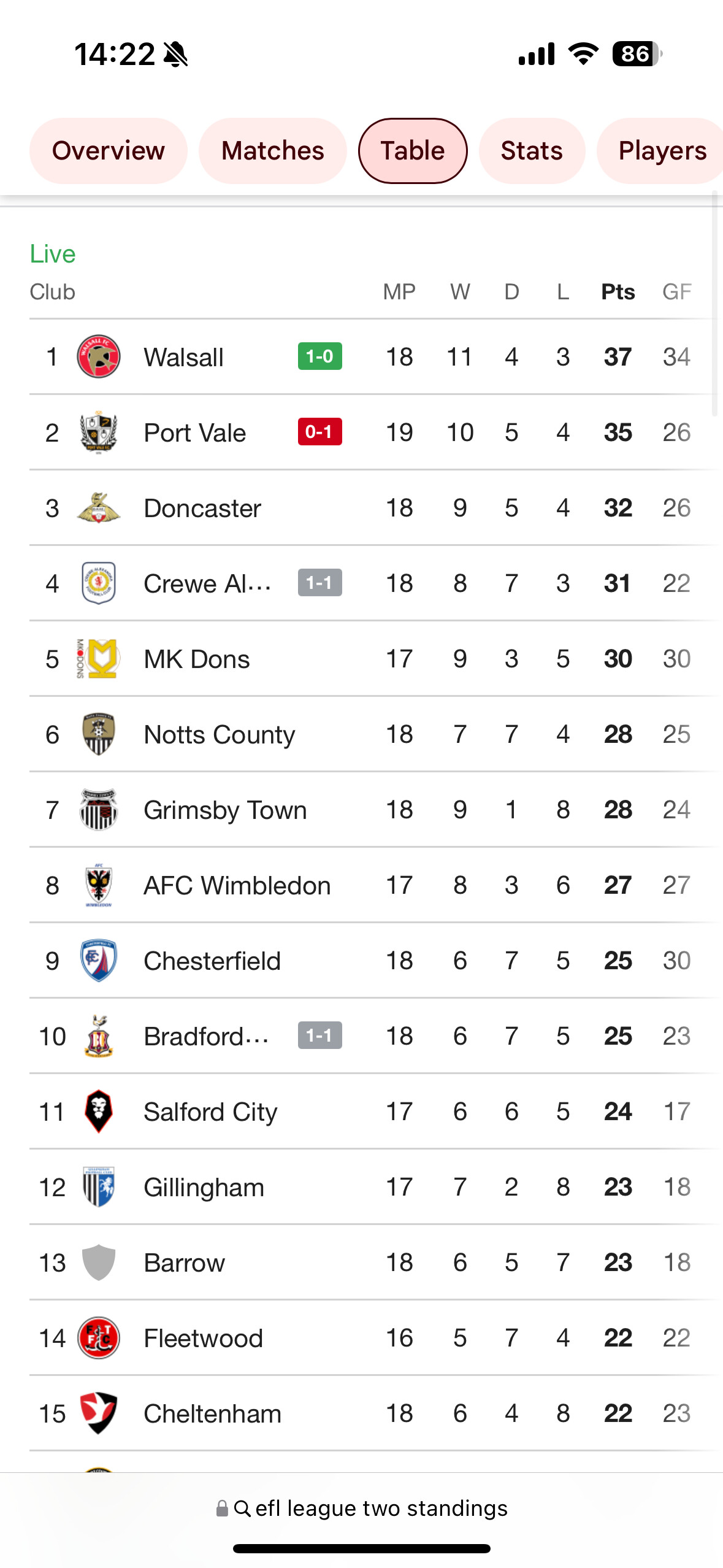Open the Stats tab
723x1568 pixels.
(x=532, y=151)
